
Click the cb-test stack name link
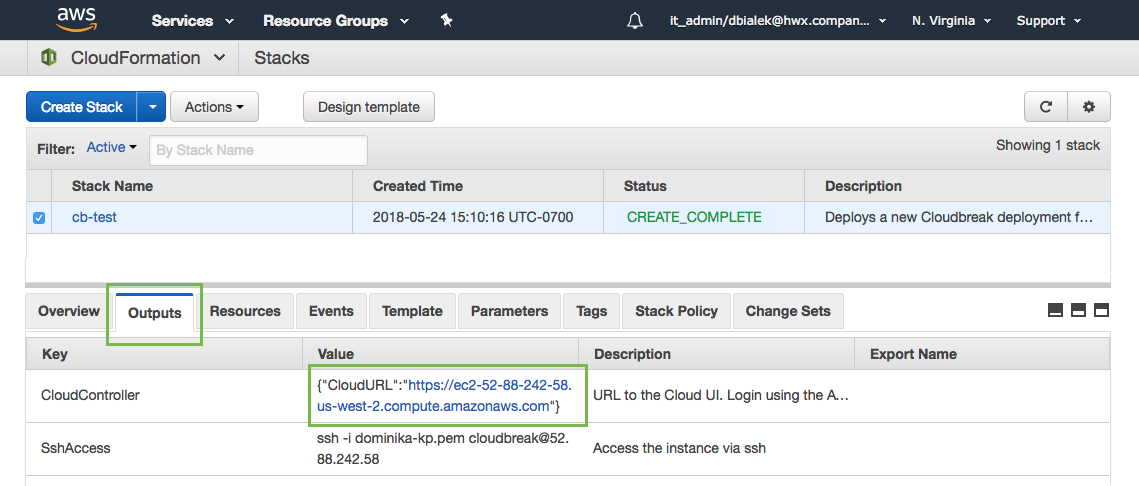94,217
